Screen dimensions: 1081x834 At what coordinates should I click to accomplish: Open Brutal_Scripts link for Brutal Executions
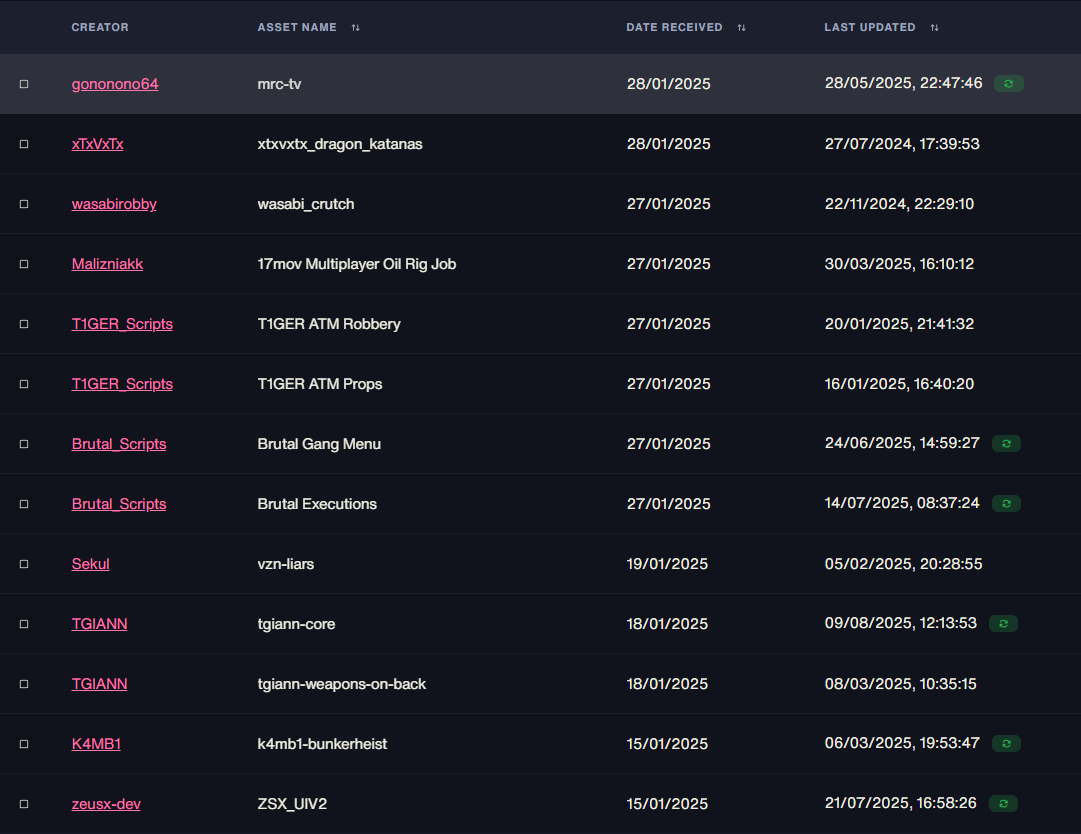[x=119, y=504]
